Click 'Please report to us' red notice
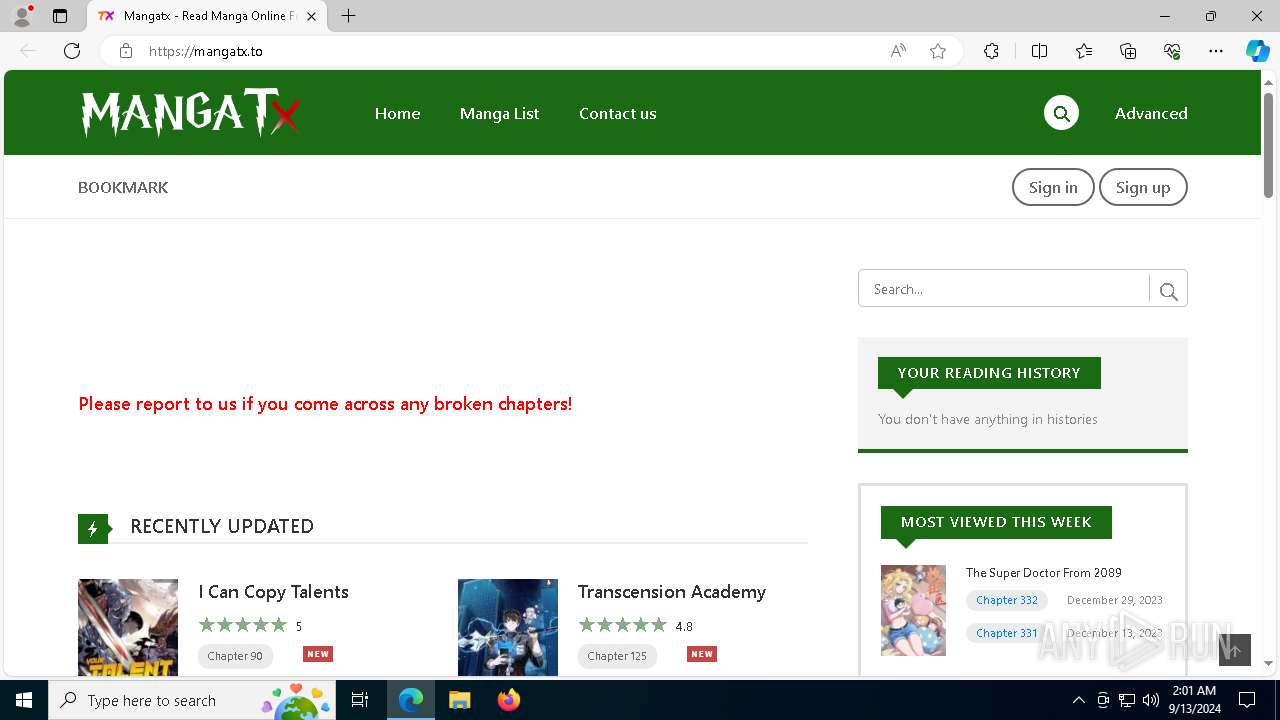The height and width of the screenshot is (720, 1280). click(325, 404)
